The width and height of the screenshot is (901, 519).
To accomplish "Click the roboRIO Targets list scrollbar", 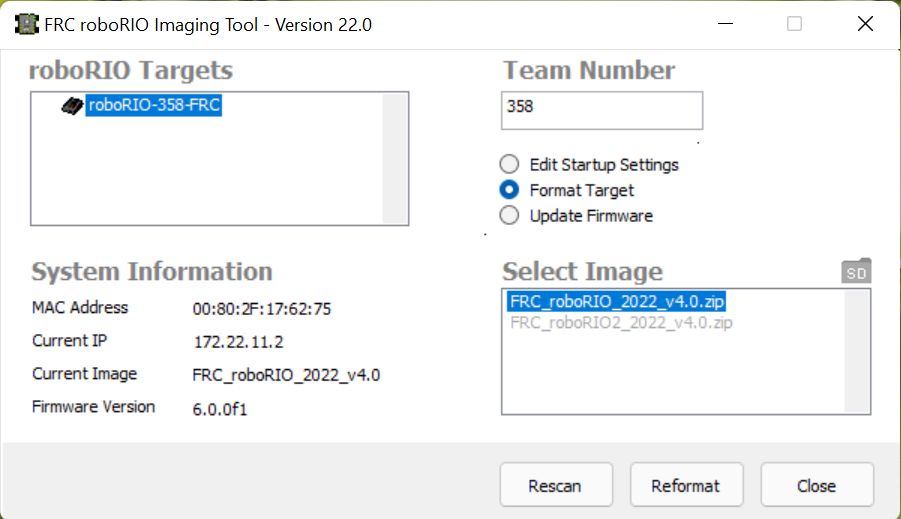I will (x=395, y=159).
